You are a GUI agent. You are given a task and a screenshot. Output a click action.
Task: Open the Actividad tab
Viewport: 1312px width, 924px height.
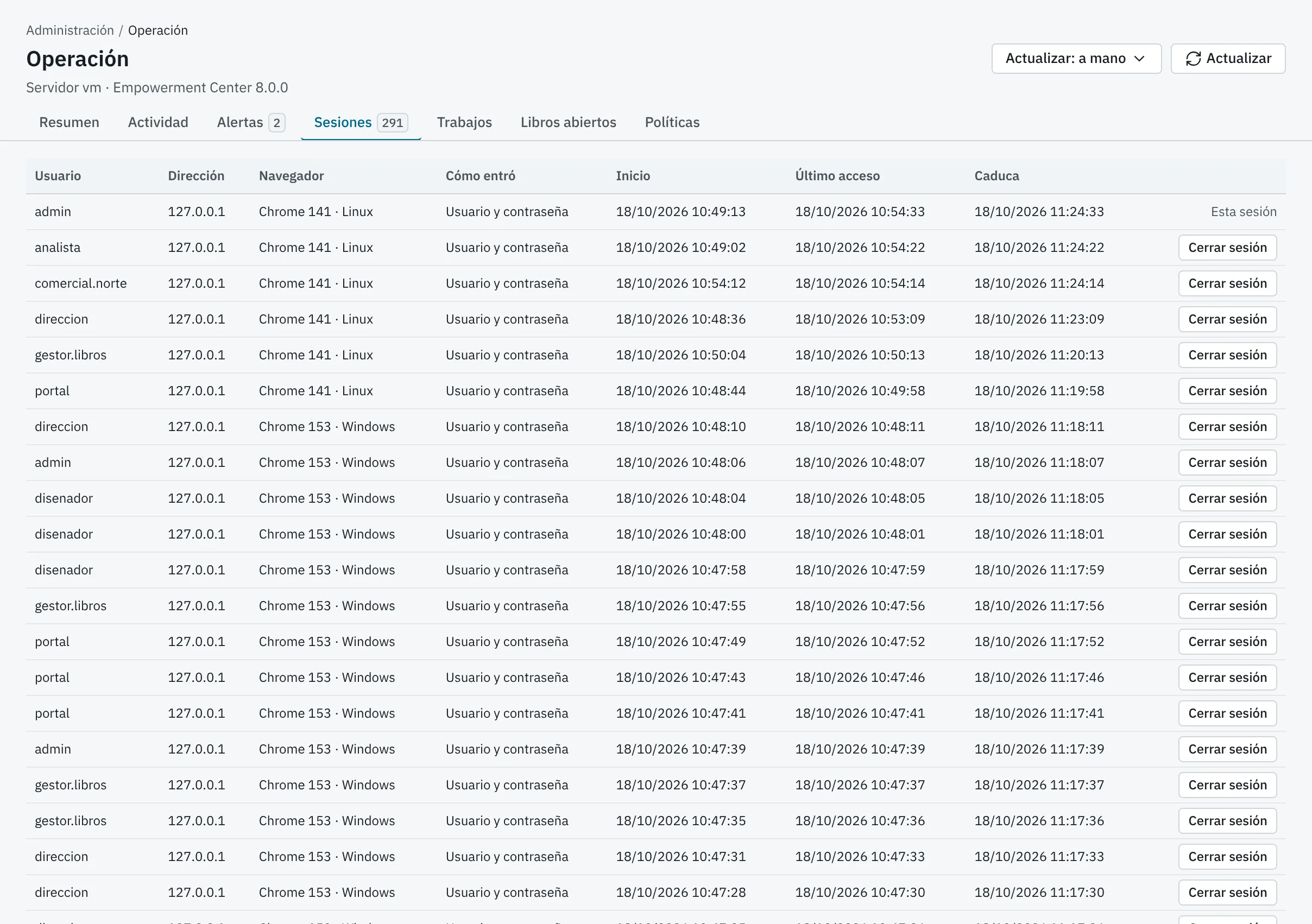click(x=157, y=122)
